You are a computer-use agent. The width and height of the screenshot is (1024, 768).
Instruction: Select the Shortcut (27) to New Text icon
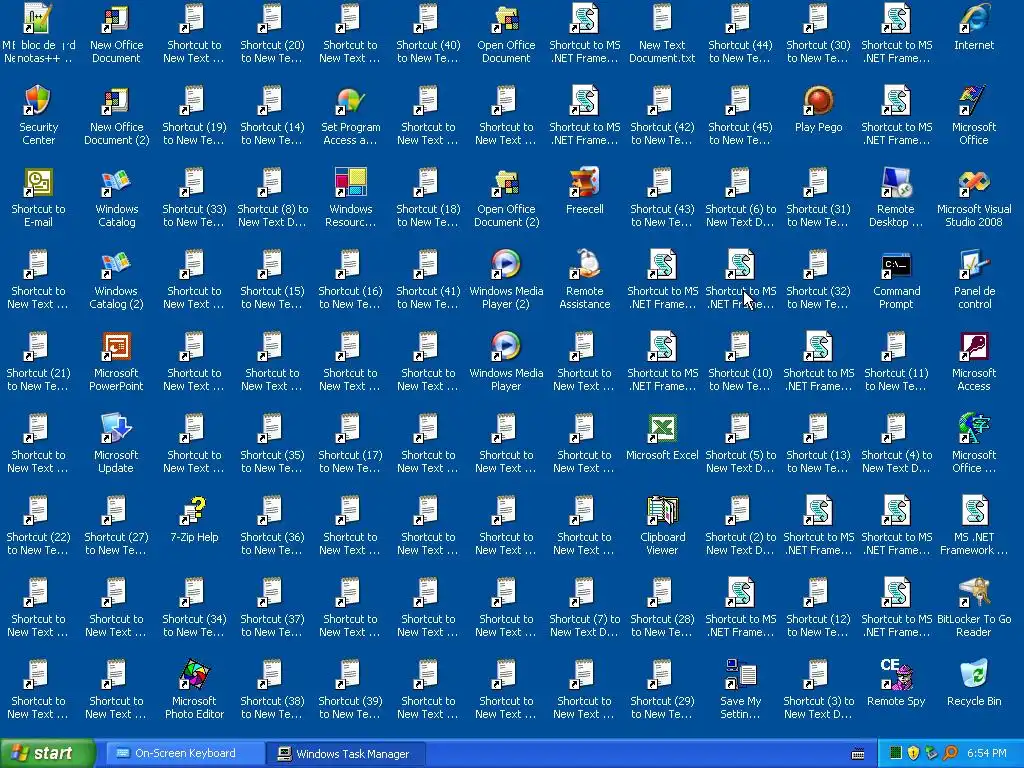116,524
